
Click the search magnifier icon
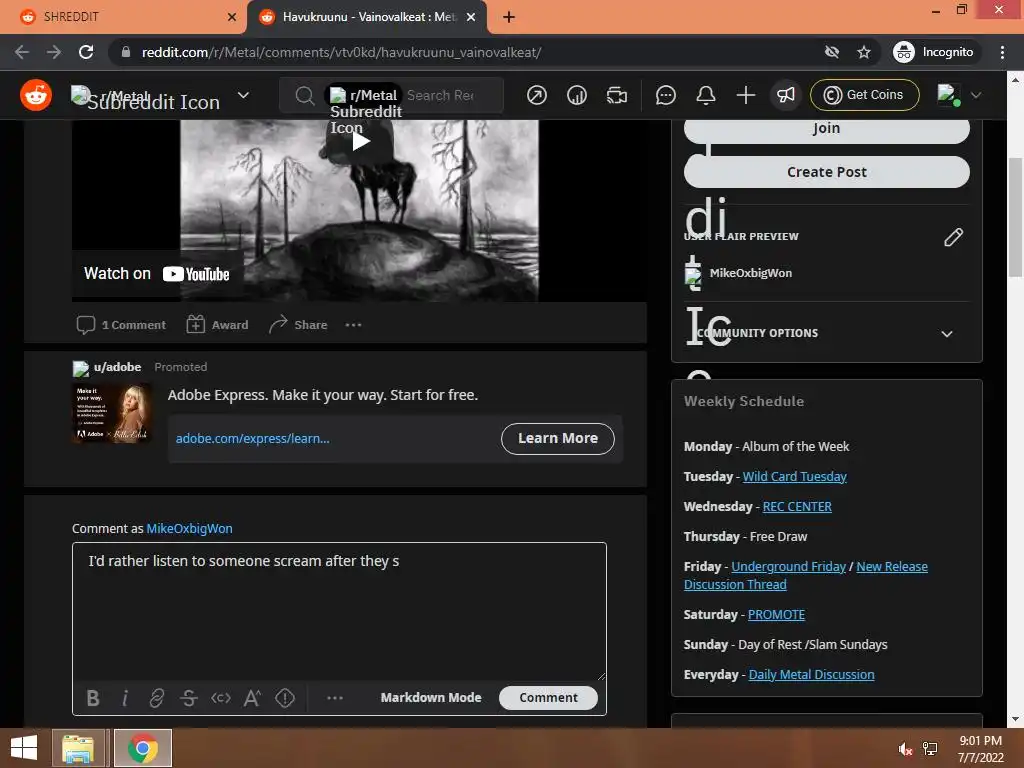tap(304, 96)
